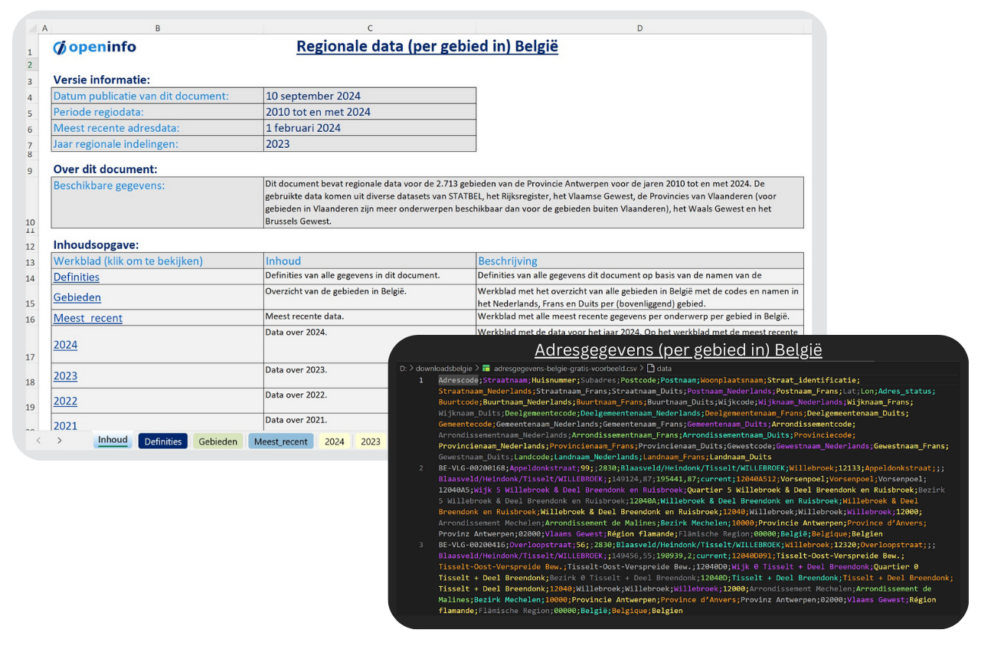Click the adresgegevens-belgie-gratis-voorbeeld.csv breadcrumb

click(x=565, y=368)
